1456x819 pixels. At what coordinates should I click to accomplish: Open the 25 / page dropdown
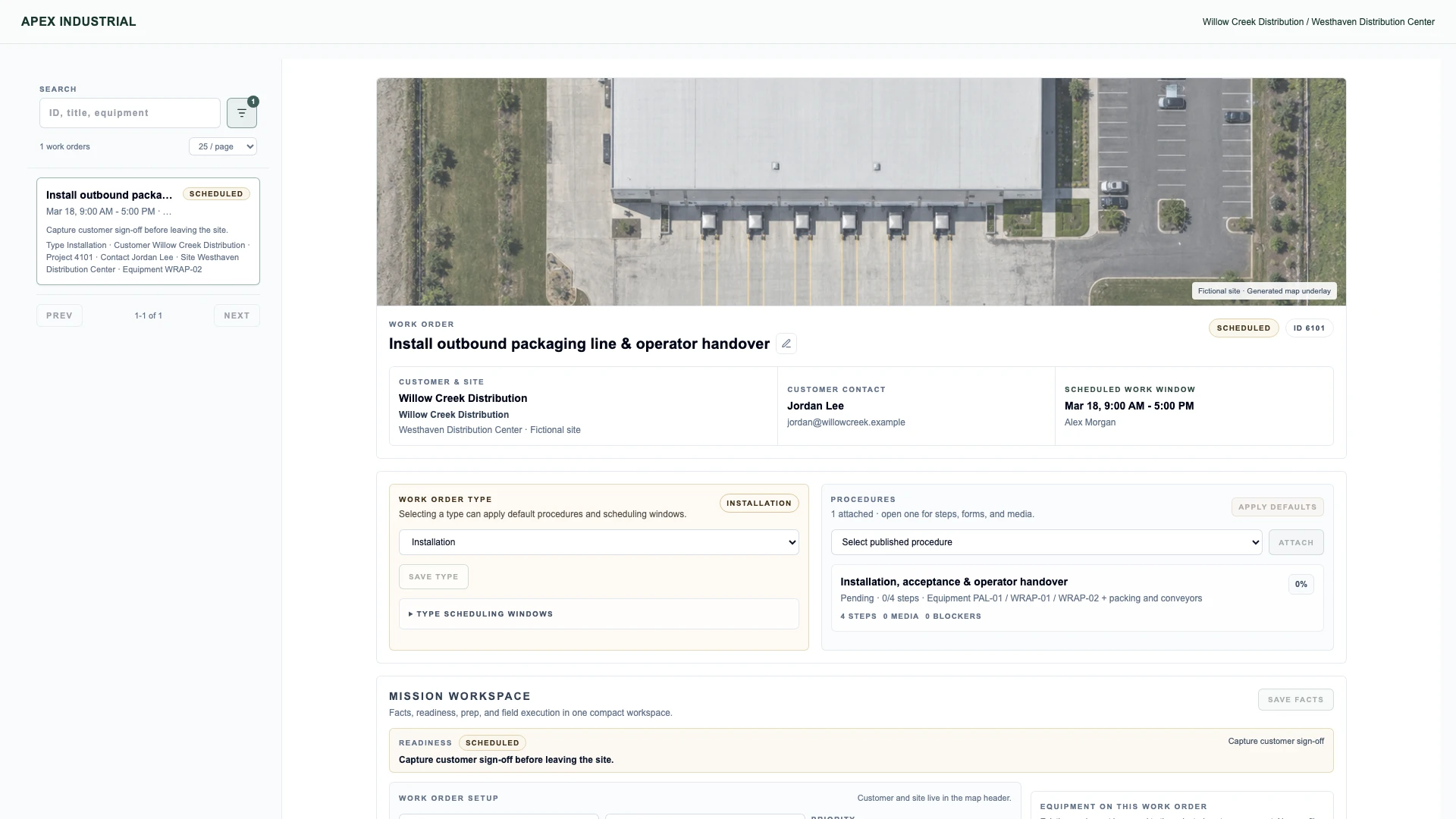[223, 146]
